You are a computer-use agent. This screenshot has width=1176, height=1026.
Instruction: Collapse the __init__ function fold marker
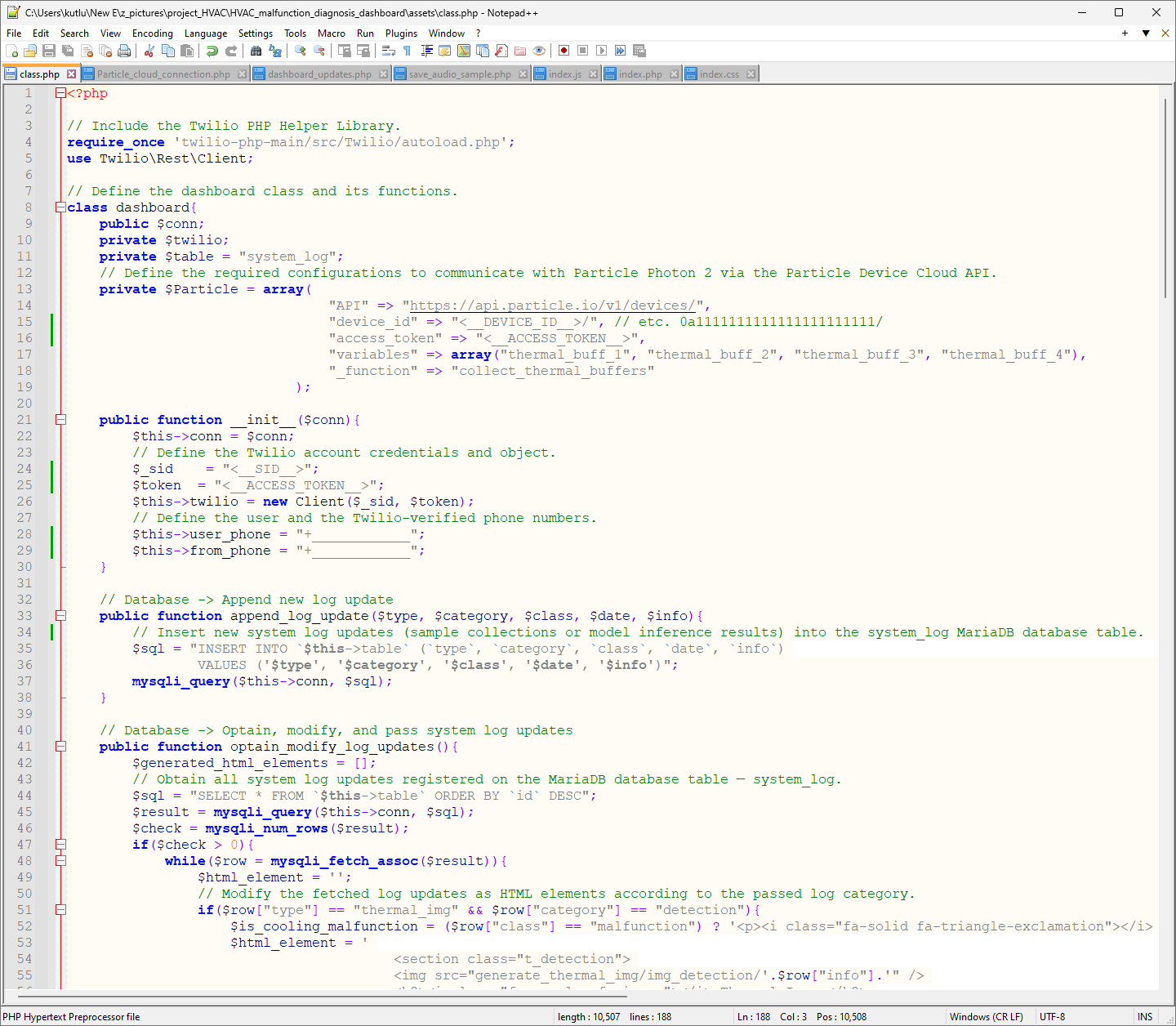(x=60, y=419)
